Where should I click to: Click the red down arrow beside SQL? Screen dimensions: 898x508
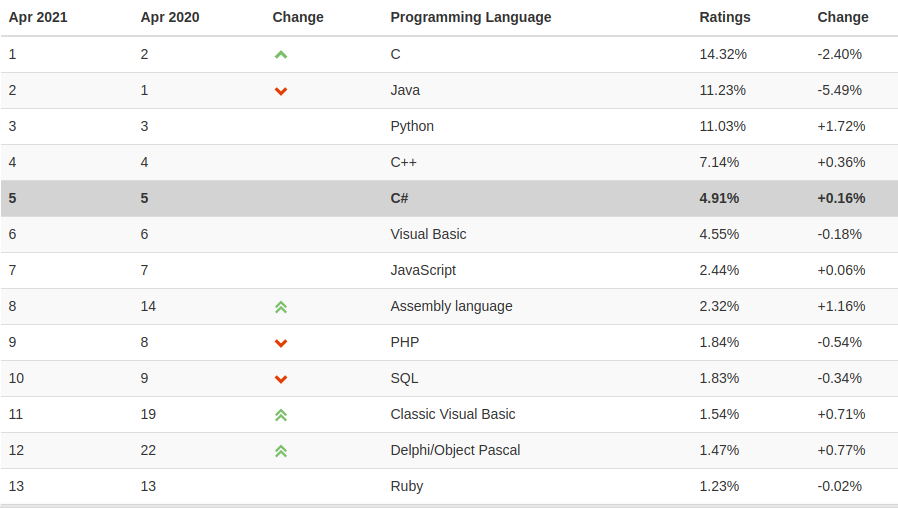[281, 379]
